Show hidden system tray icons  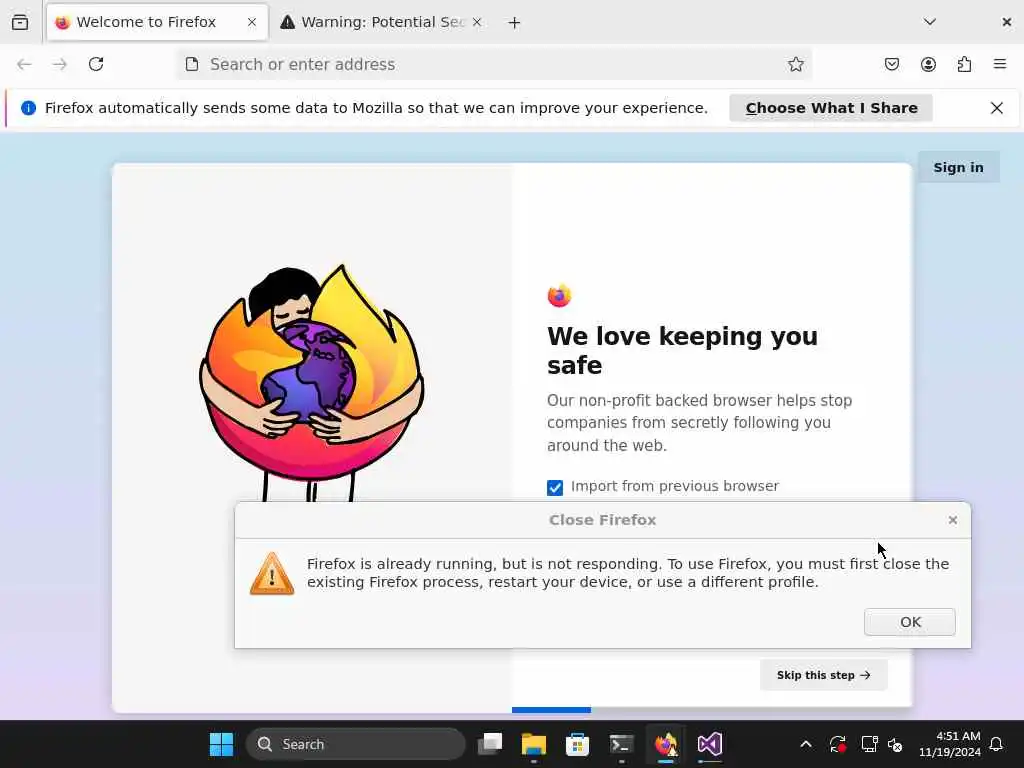pos(806,744)
